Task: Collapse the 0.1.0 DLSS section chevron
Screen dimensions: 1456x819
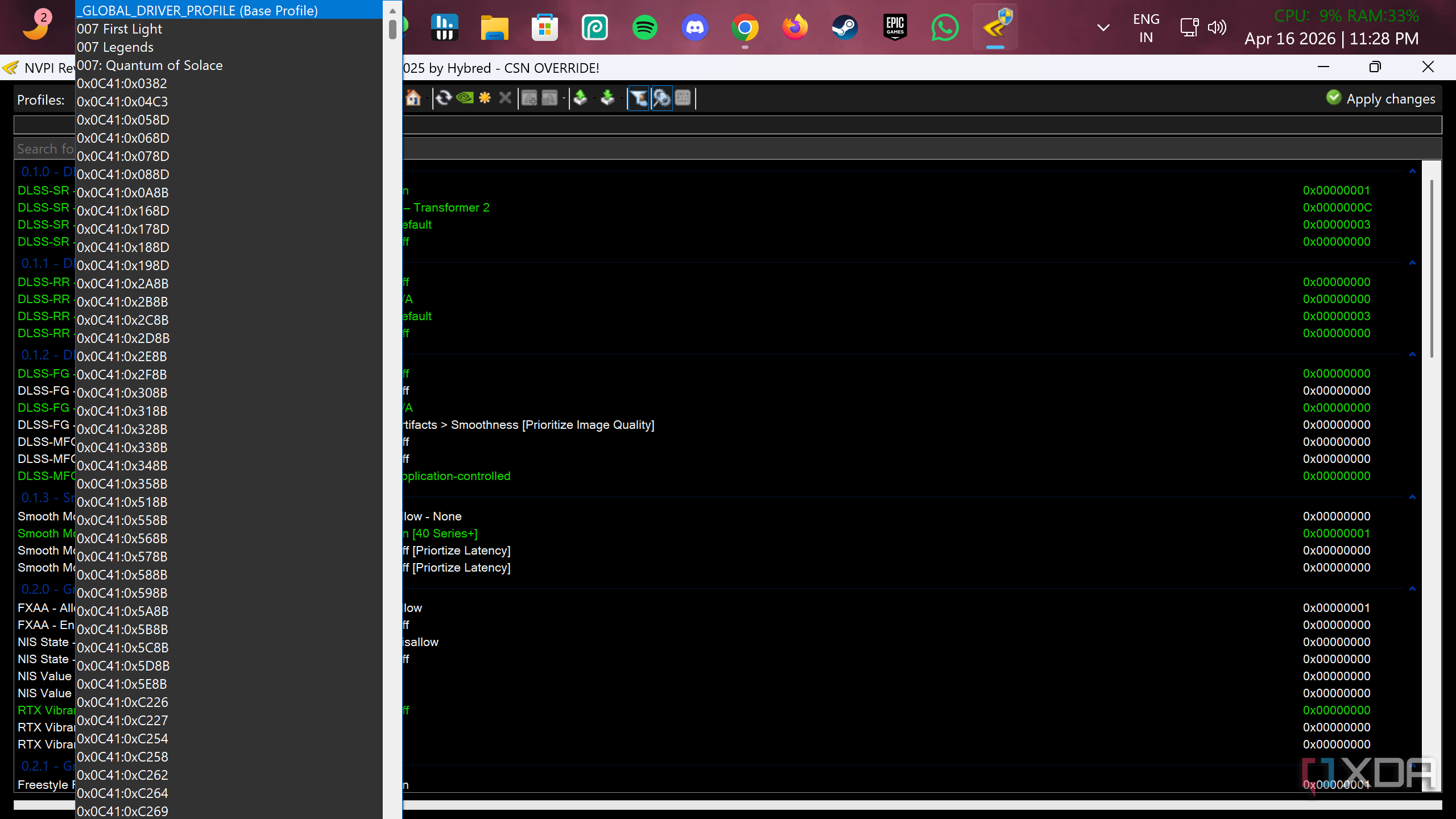Action: [1412, 171]
